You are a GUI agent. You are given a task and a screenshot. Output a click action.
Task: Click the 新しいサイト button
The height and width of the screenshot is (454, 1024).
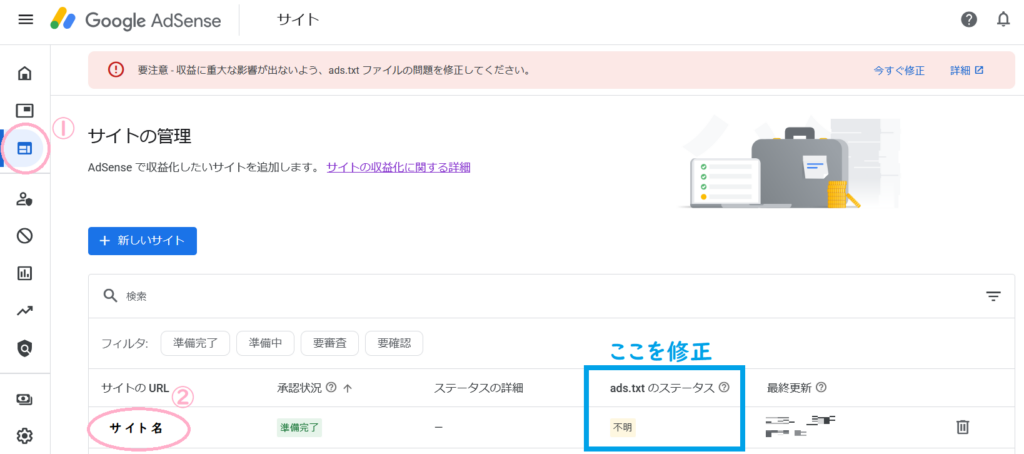(x=142, y=241)
